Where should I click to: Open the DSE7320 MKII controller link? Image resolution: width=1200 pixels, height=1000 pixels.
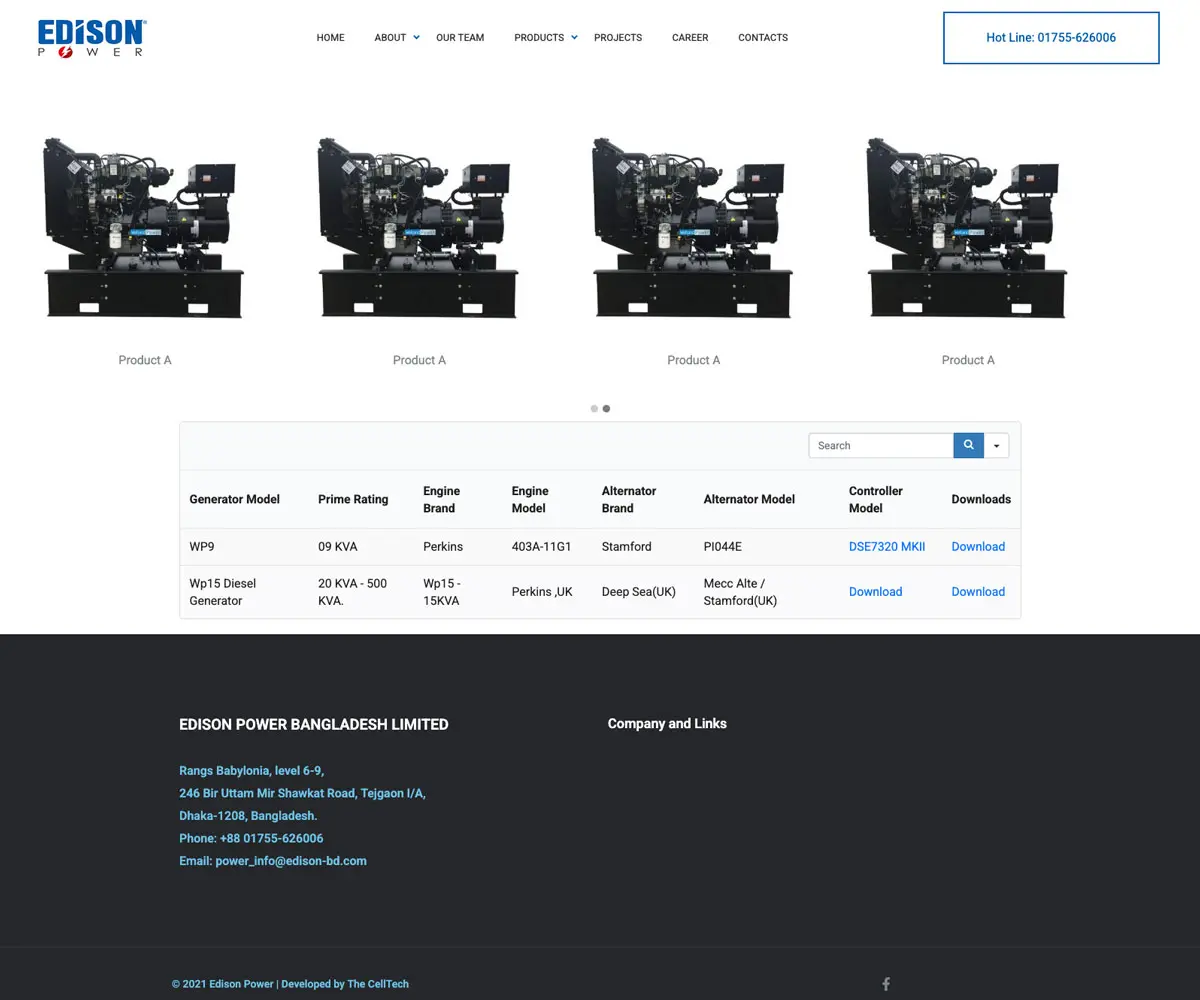(887, 547)
